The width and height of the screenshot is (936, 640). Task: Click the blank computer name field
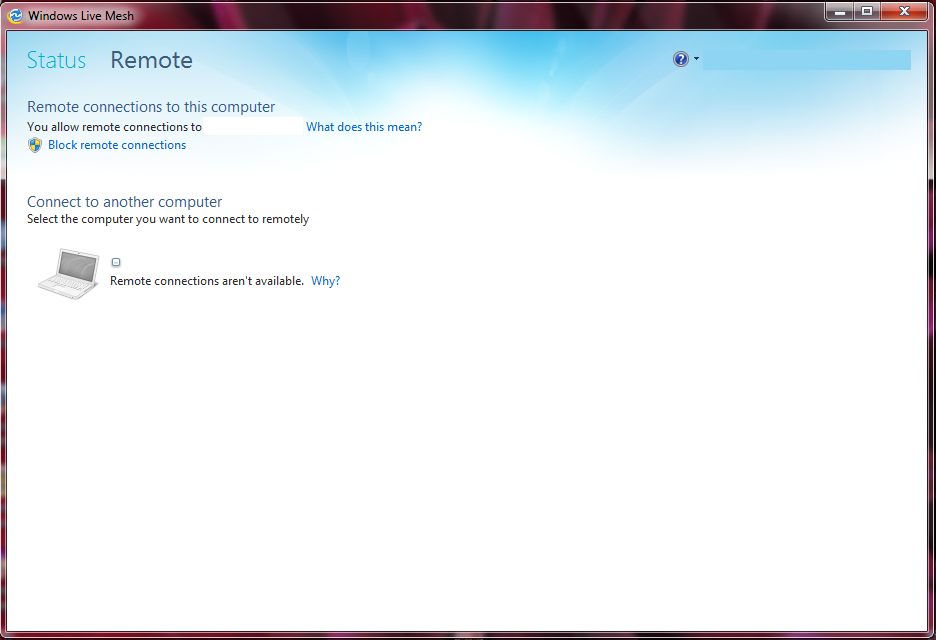coord(253,127)
